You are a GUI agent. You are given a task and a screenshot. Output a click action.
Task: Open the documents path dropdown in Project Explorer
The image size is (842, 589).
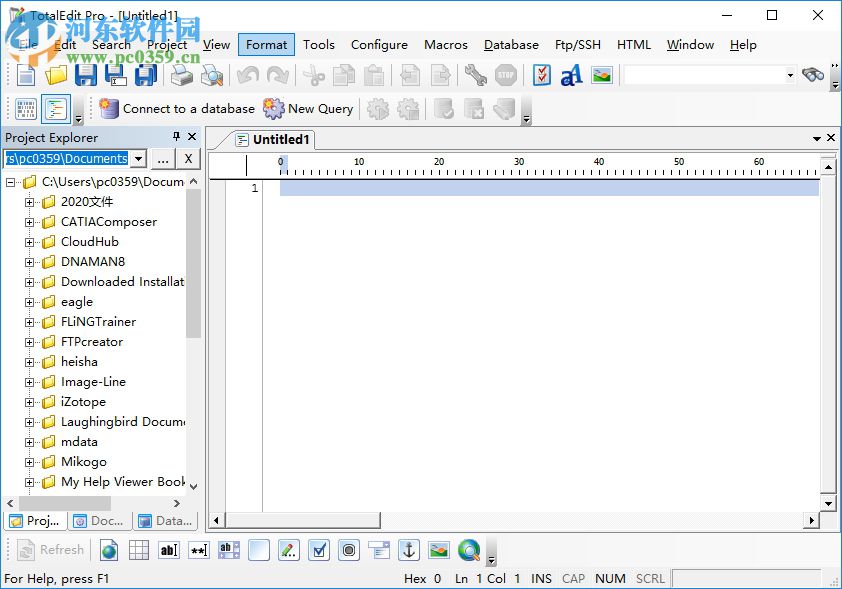(138, 158)
